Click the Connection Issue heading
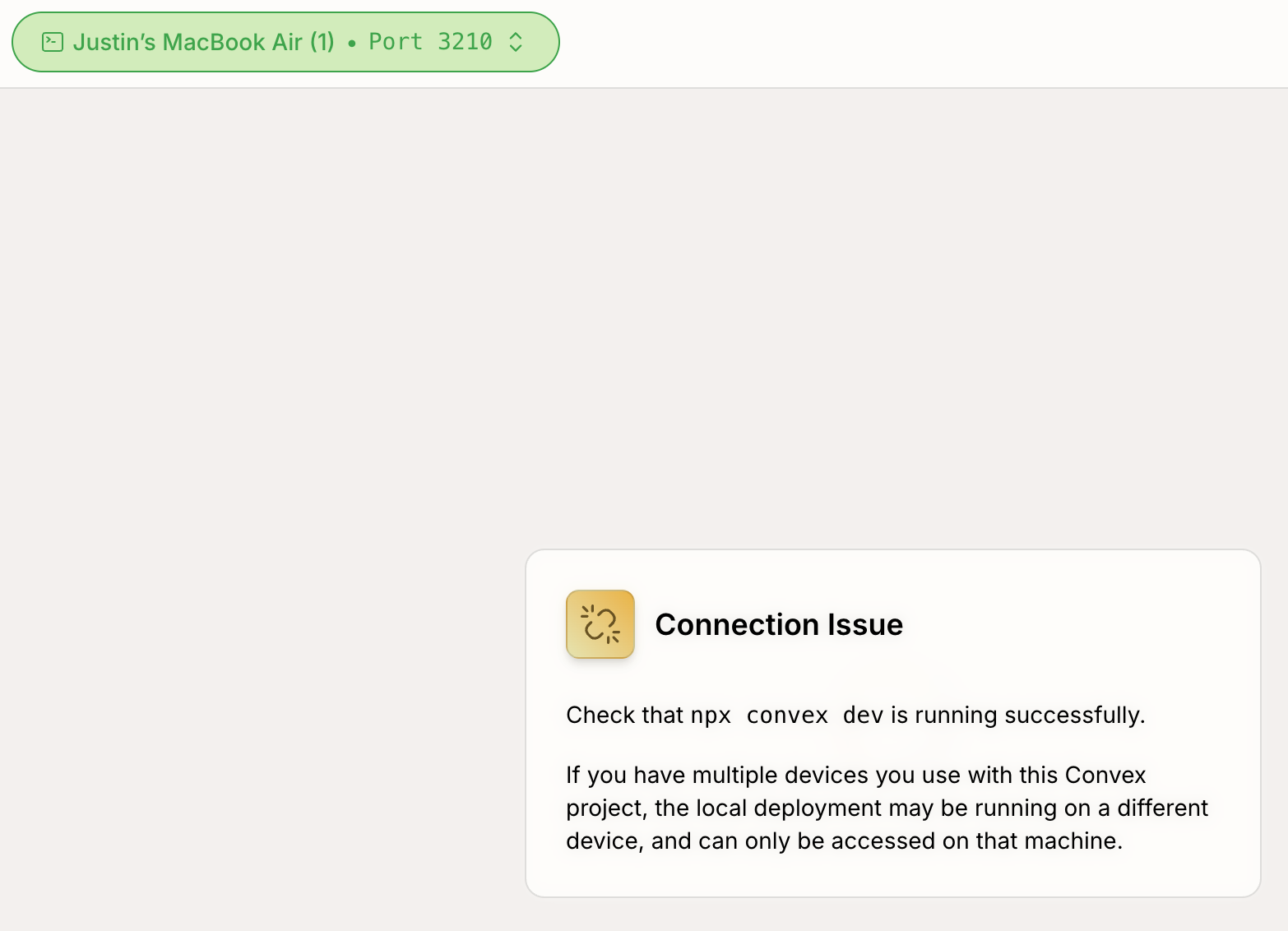Image resolution: width=1288 pixels, height=931 pixels. coord(778,625)
